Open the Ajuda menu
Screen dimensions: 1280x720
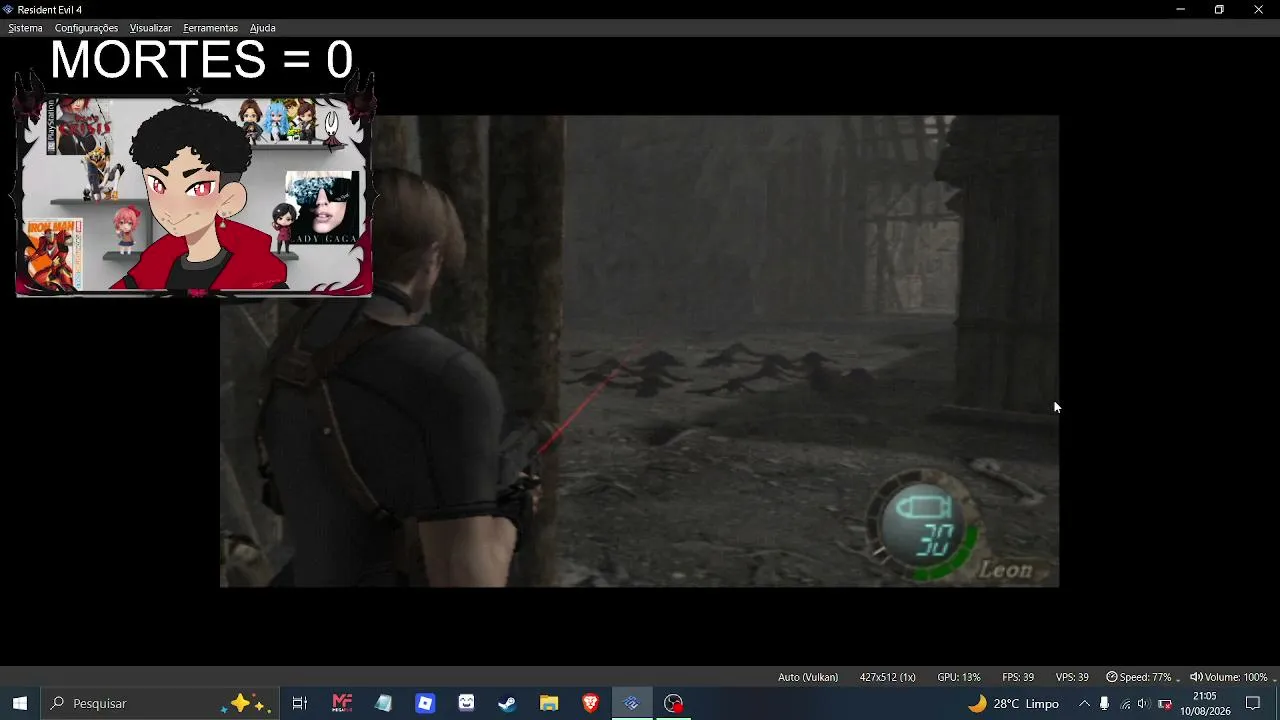click(262, 28)
